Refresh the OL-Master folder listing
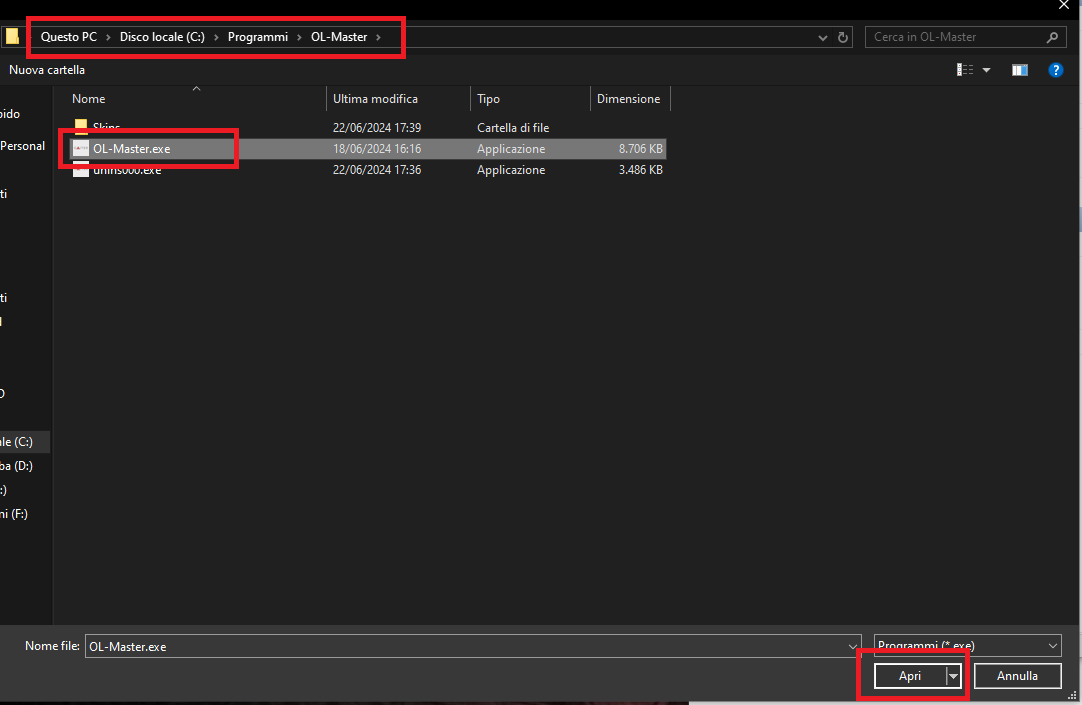This screenshot has width=1082, height=705. [x=843, y=38]
